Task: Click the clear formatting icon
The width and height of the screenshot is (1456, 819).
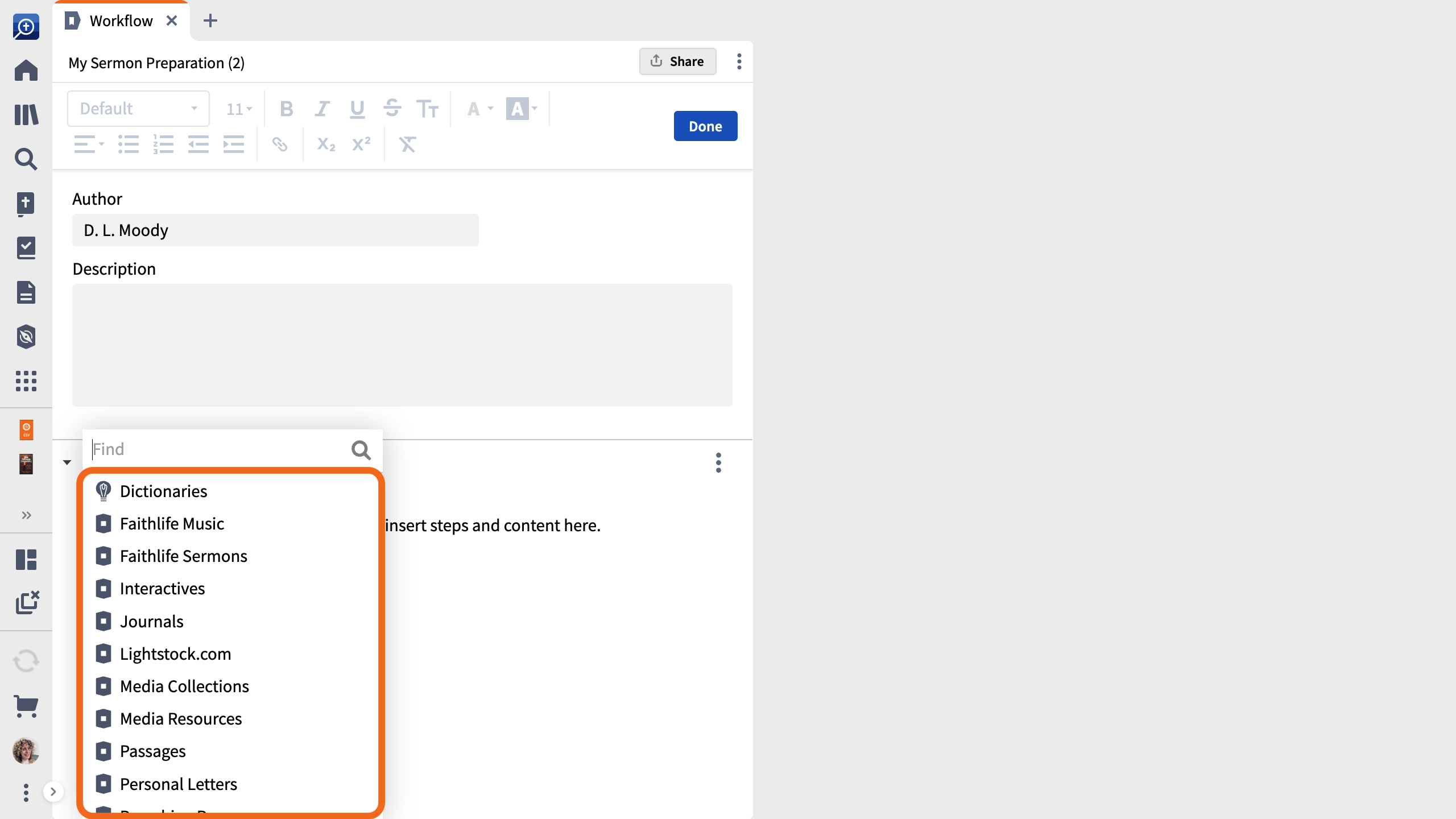Action: 407,144
